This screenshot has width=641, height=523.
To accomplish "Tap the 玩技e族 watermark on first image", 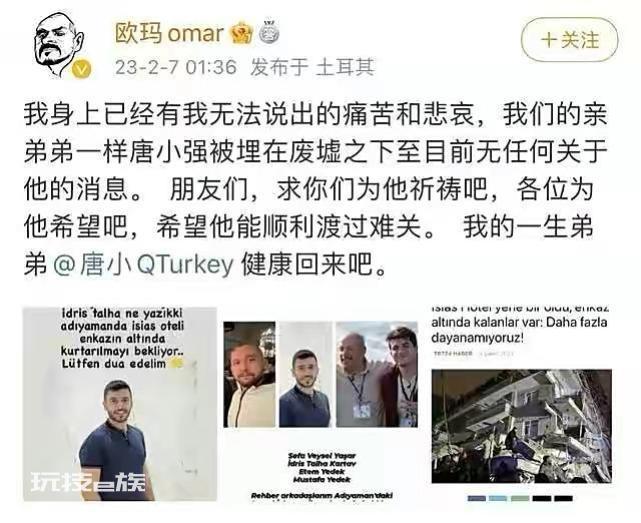I will click(89, 482).
